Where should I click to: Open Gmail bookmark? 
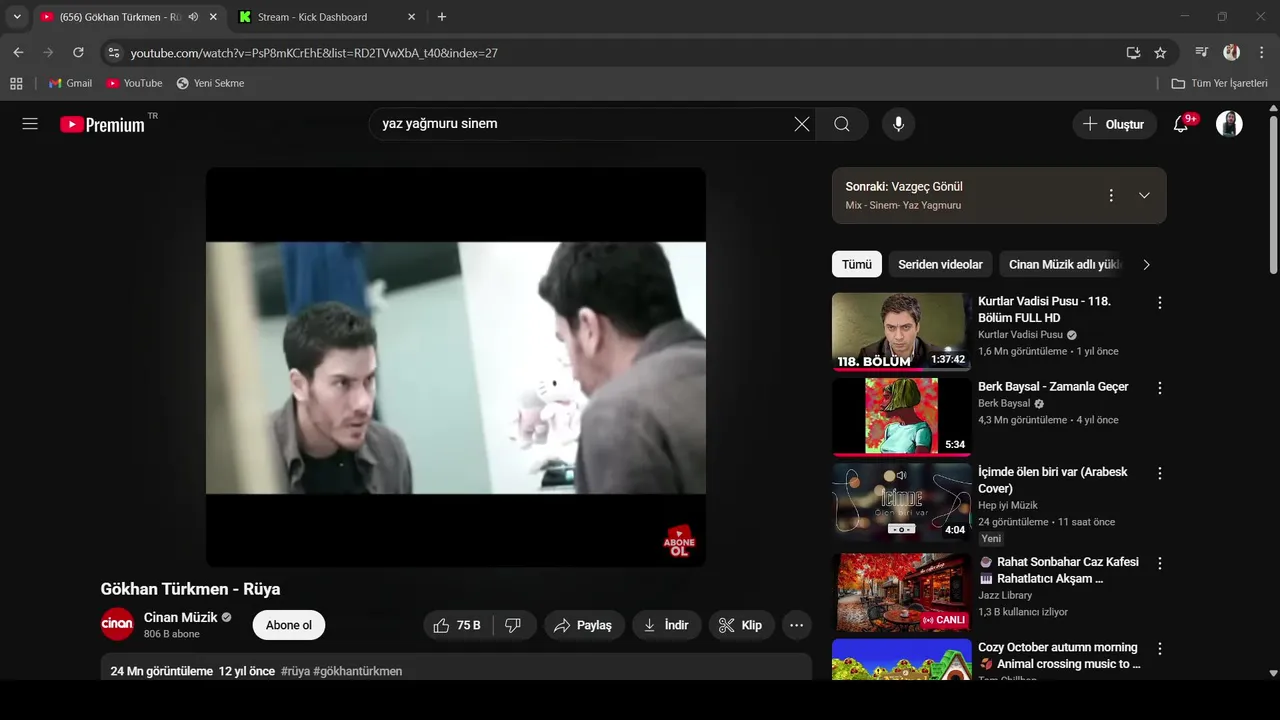pos(70,83)
